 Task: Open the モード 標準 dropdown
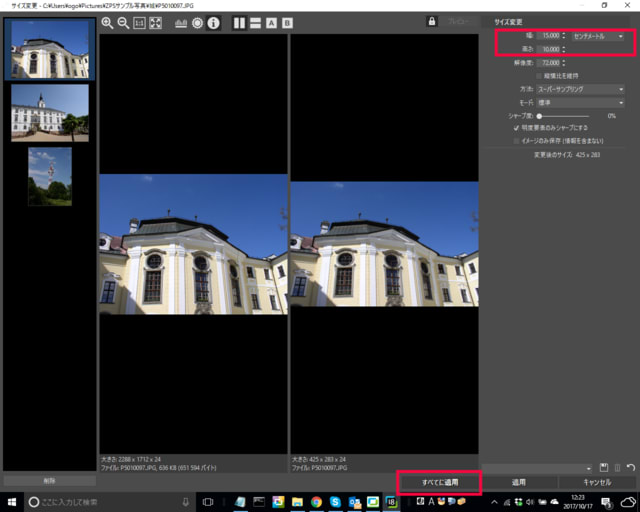[x=578, y=102]
